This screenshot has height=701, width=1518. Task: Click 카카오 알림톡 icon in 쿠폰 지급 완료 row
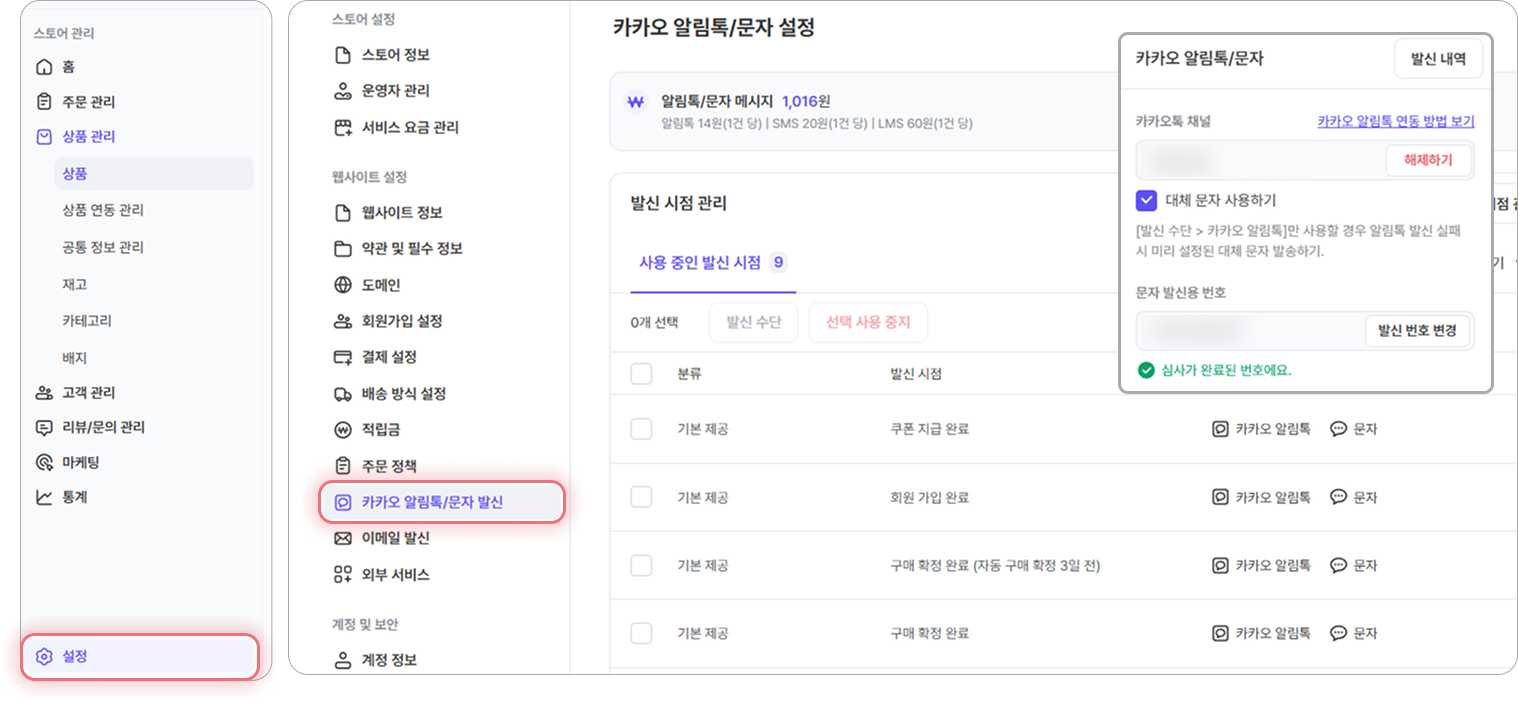1220,429
